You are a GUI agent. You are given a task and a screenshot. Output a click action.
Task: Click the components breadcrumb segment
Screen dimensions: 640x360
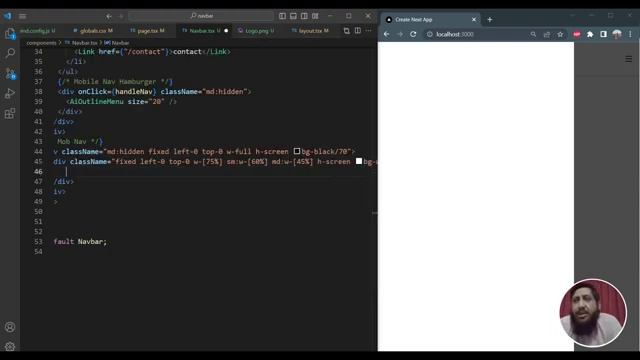click(x=41, y=43)
